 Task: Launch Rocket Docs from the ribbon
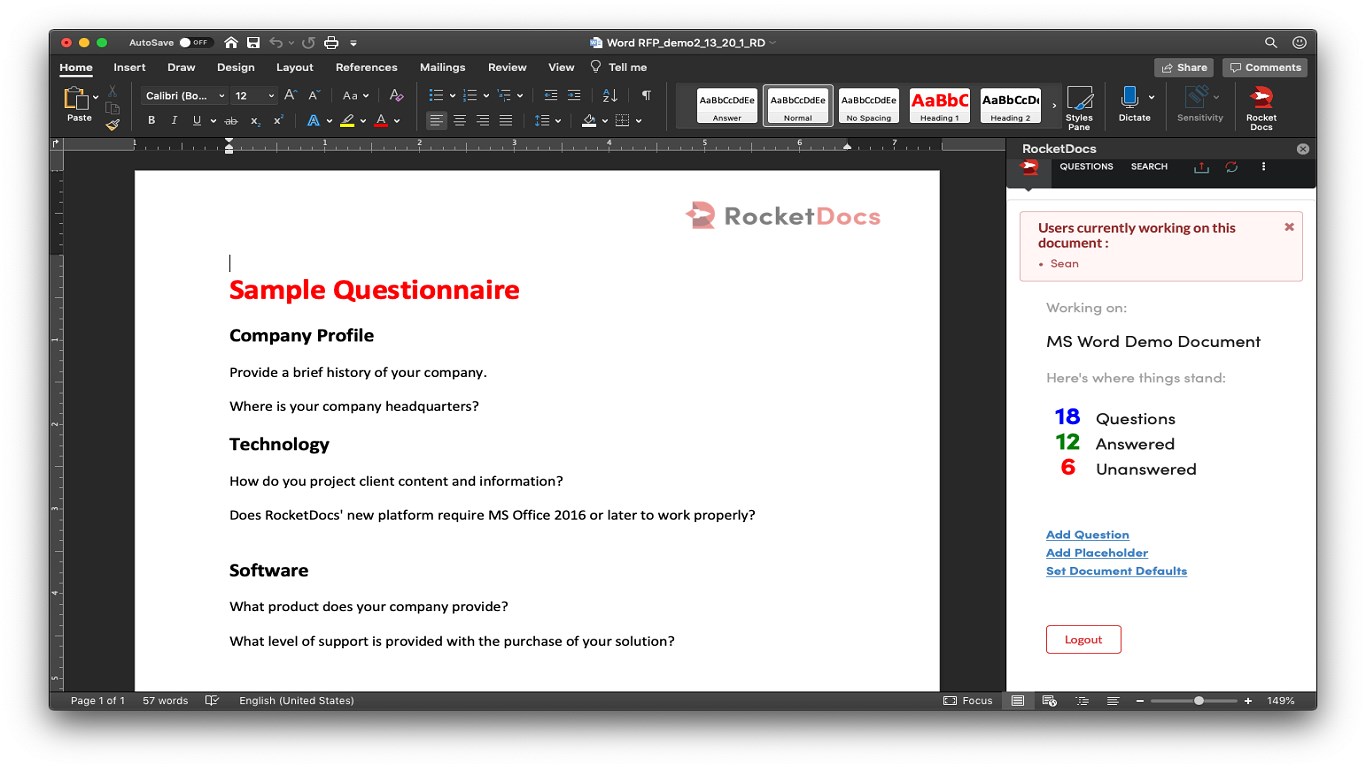tap(1261, 108)
